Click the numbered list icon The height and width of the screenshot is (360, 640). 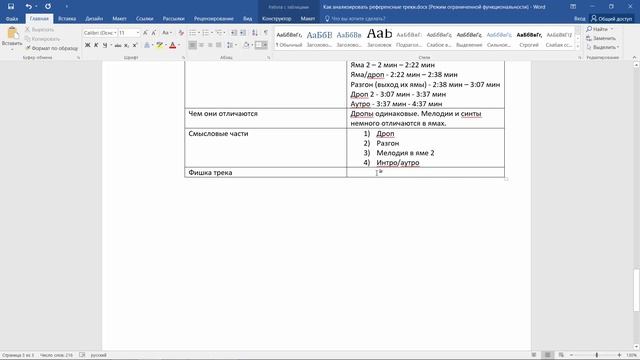coord(206,33)
